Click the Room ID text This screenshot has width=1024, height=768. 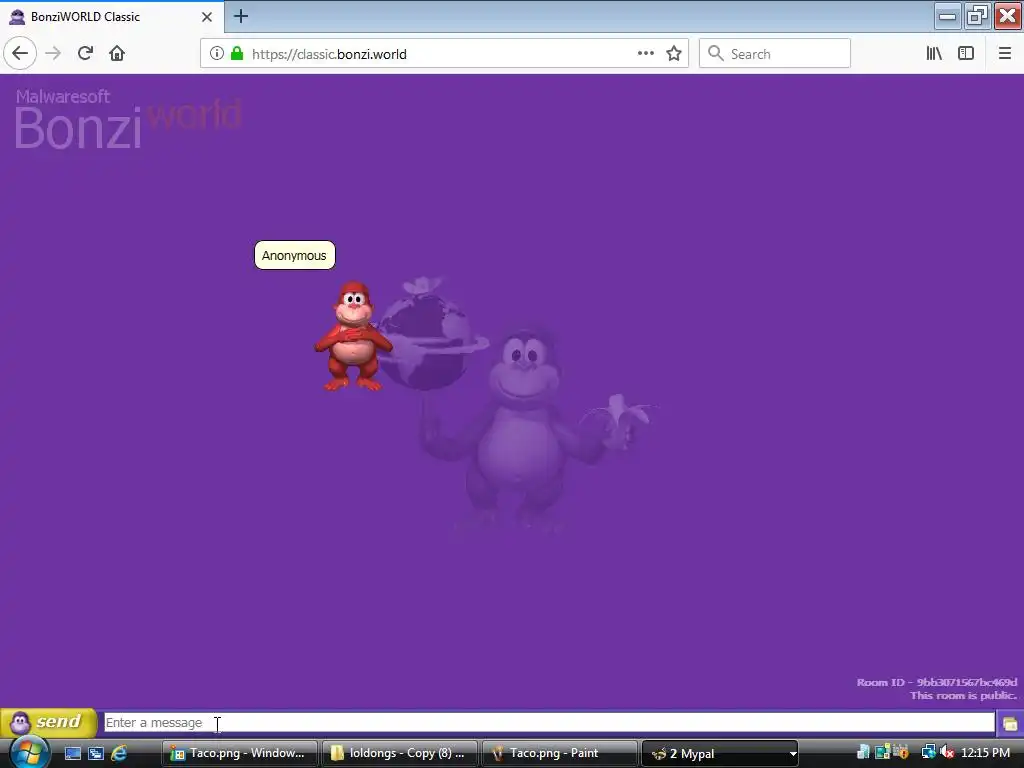pos(936,682)
